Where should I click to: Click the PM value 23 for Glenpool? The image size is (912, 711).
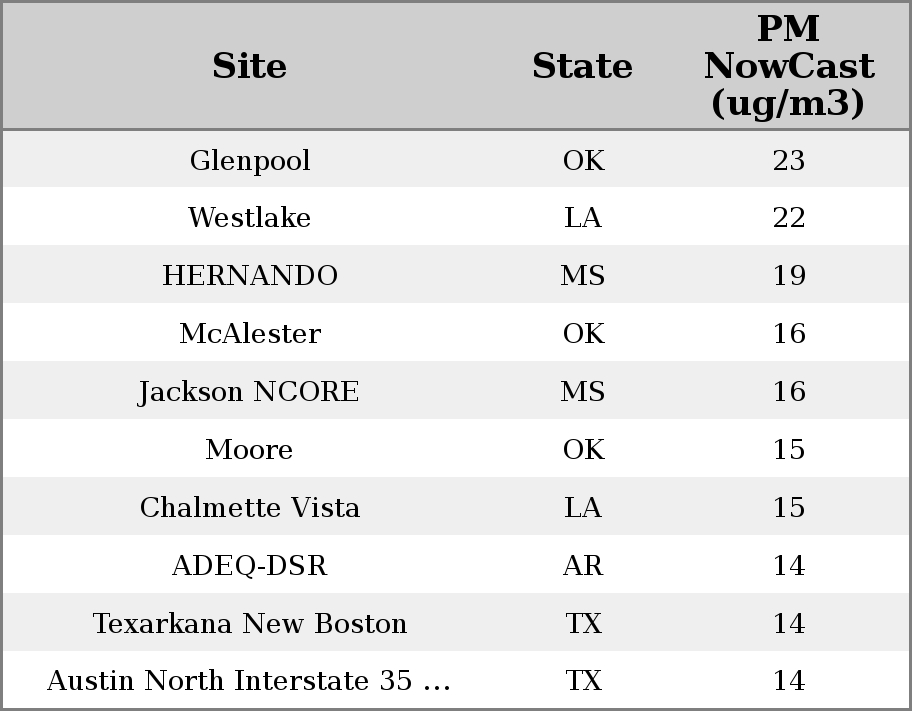tap(789, 160)
